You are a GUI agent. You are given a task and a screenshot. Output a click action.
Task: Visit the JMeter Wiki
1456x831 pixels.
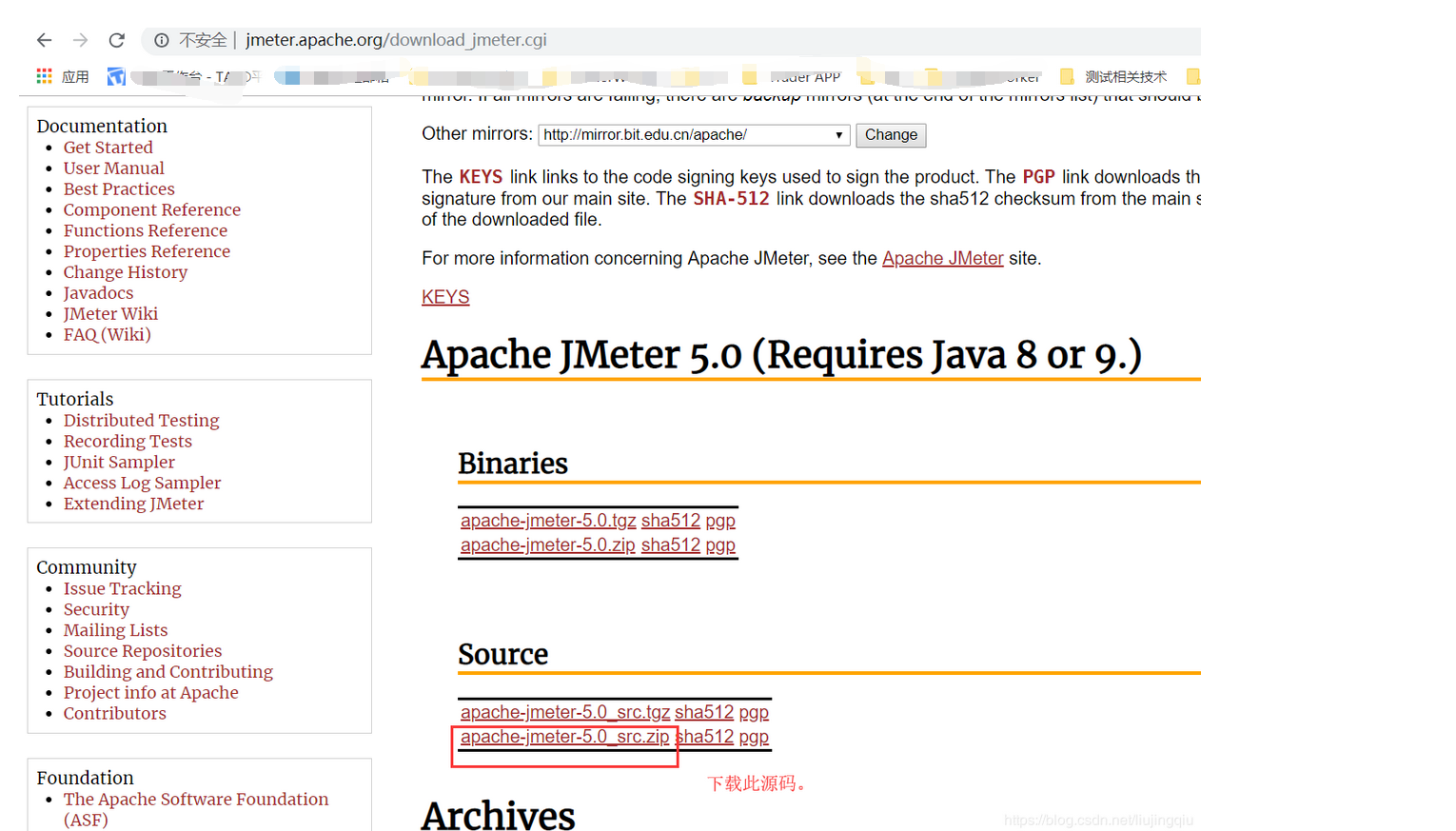pos(110,314)
